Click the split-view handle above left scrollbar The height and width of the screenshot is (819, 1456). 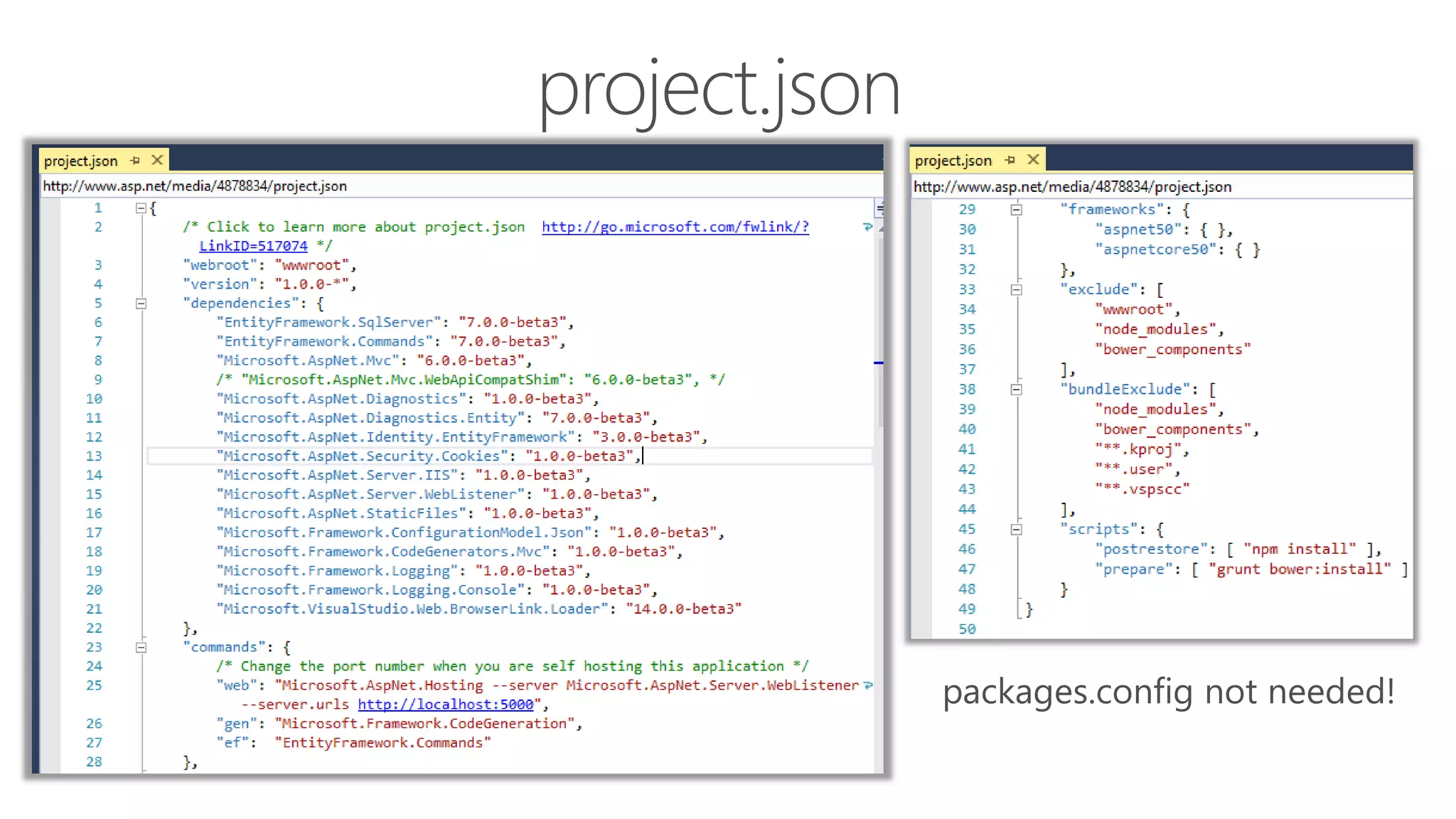pos(879,208)
